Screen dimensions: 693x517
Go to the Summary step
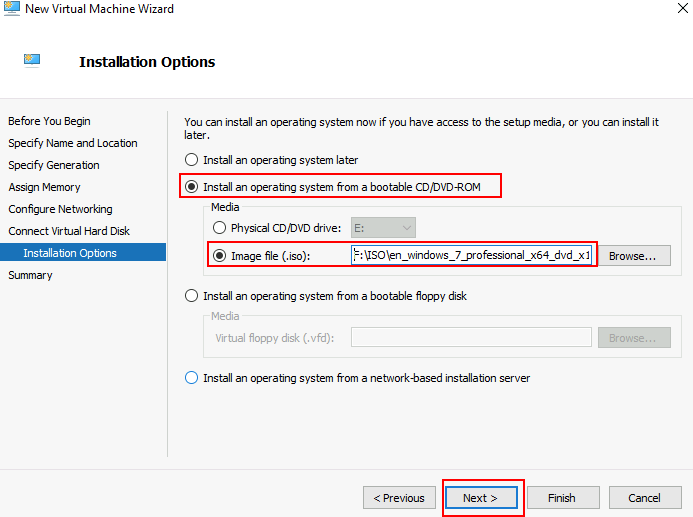coord(30,275)
